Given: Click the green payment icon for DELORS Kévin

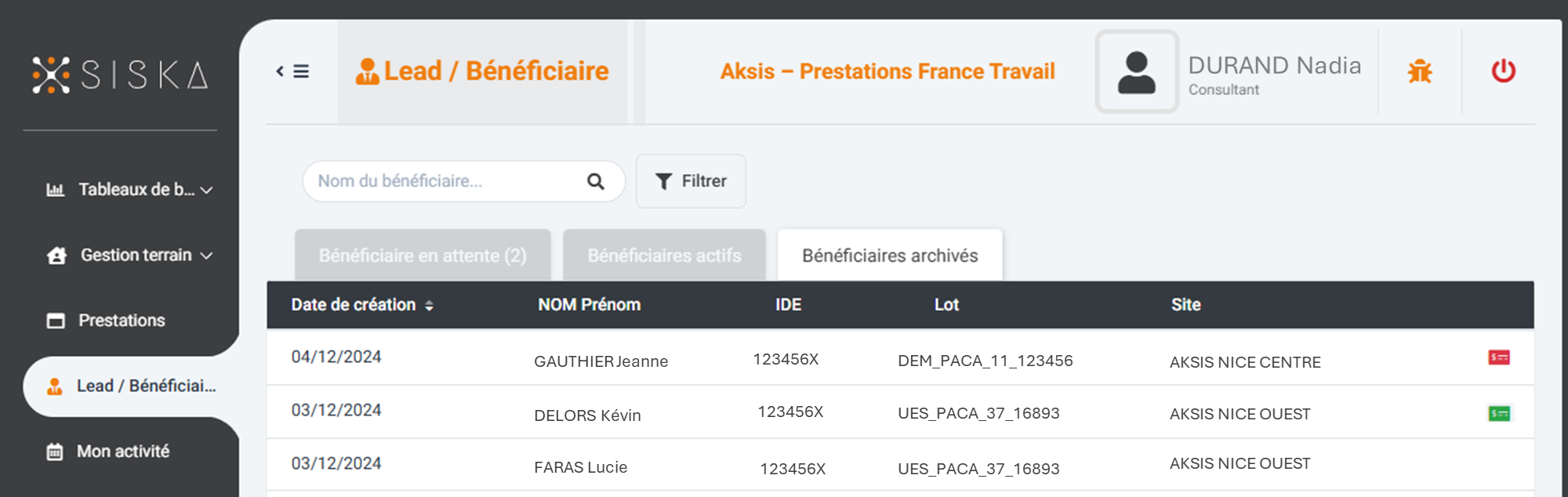Looking at the screenshot, I should coord(1499,413).
